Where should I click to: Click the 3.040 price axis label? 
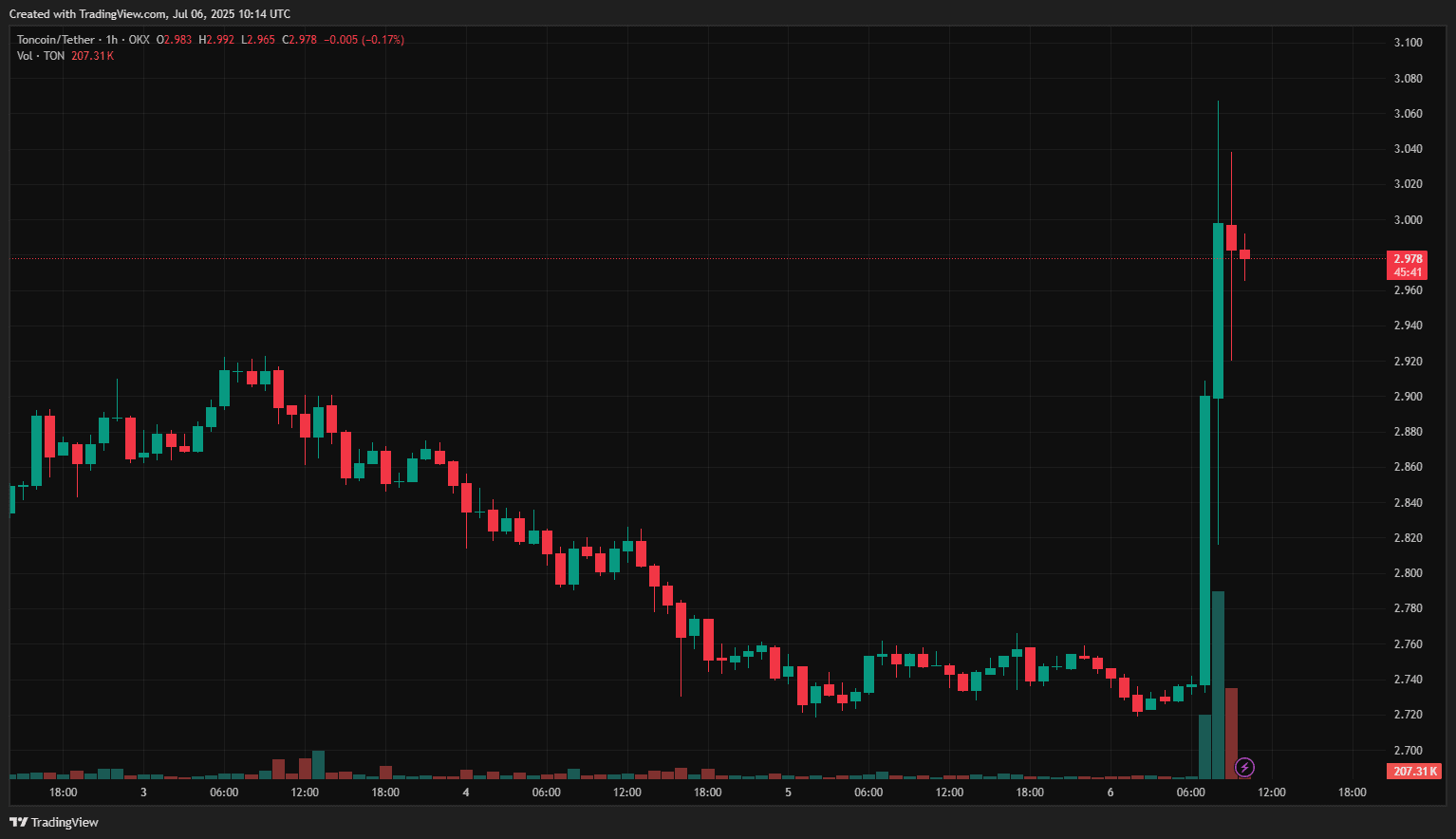[1408, 149]
